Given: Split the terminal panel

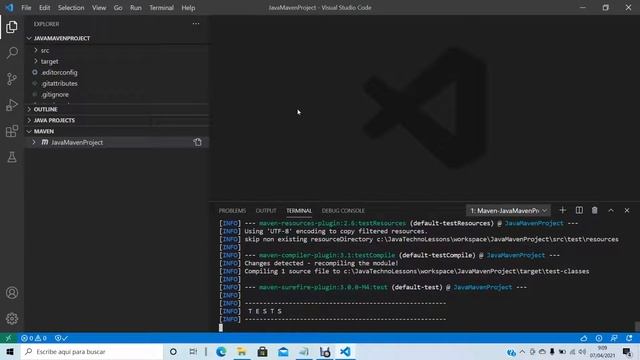Looking at the screenshot, I should [579, 210].
